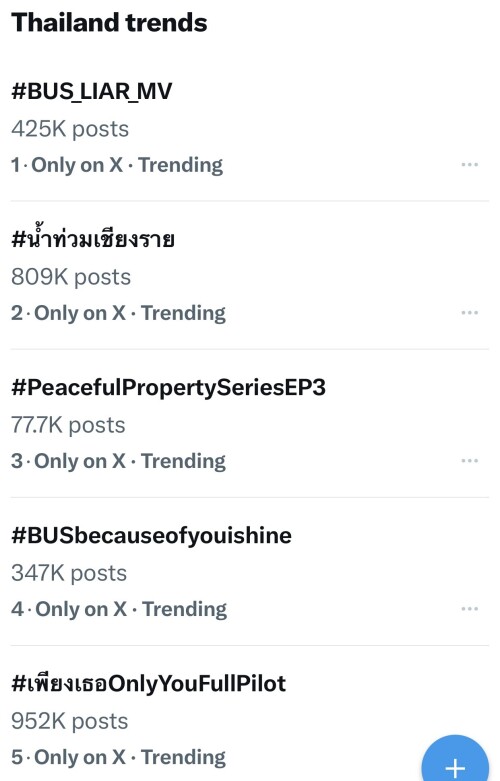The width and height of the screenshot is (500, 781).
Task: Tap the blue compose post plus button
Action: (455, 759)
